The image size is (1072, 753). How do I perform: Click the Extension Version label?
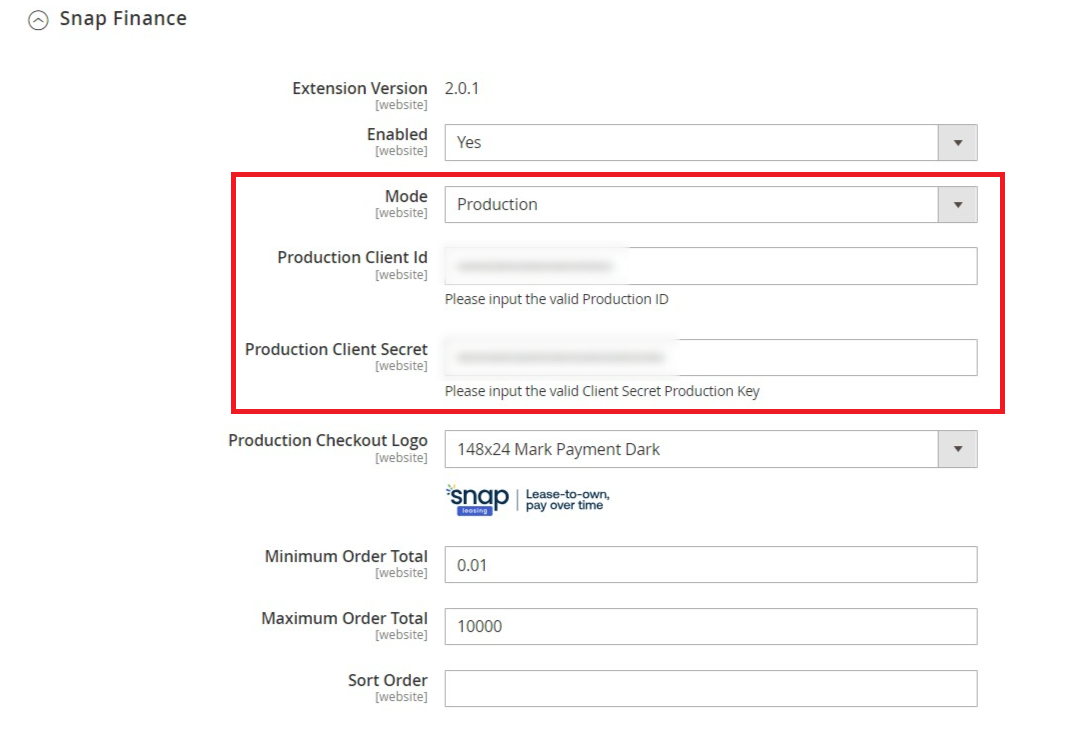(x=360, y=88)
